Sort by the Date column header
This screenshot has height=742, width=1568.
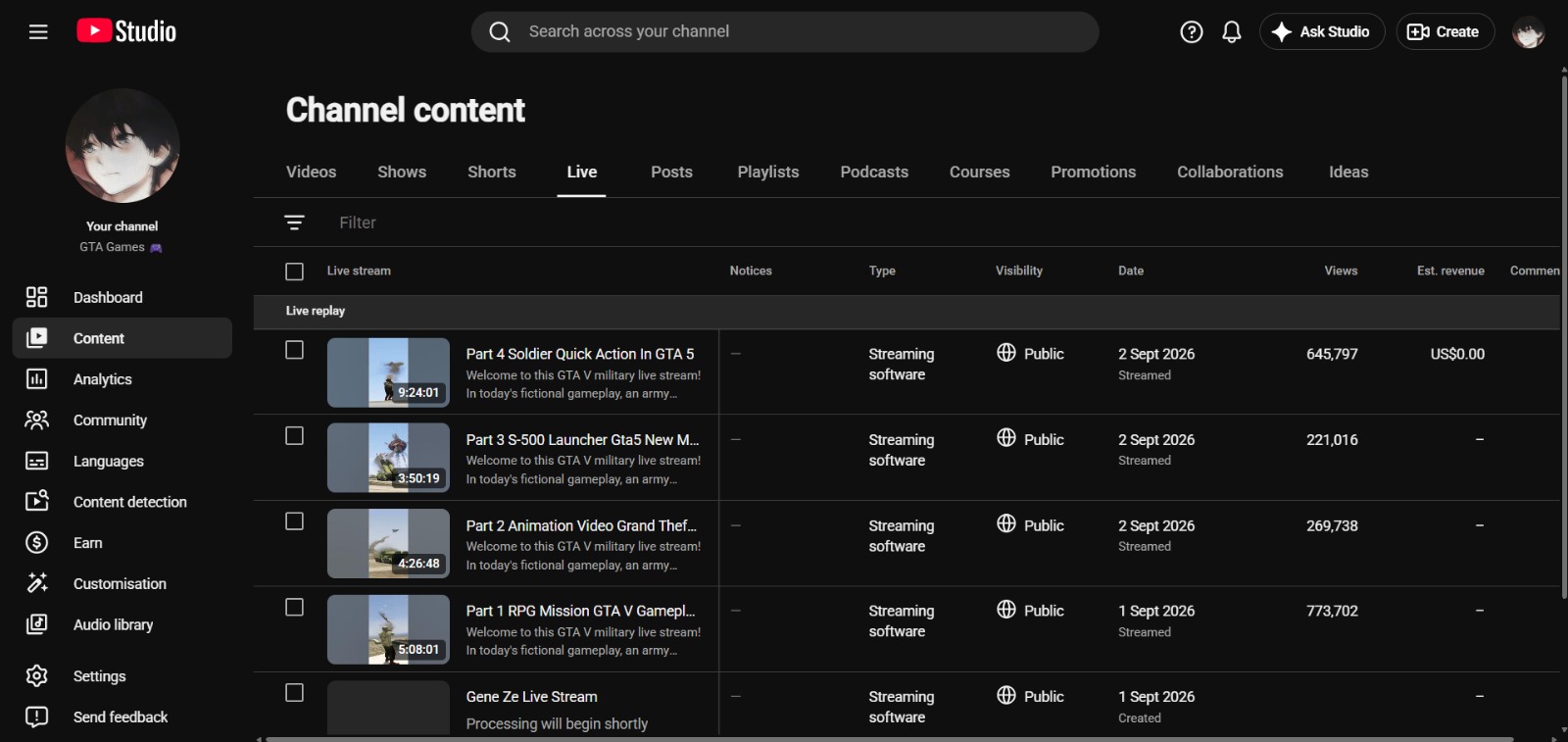[1131, 271]
